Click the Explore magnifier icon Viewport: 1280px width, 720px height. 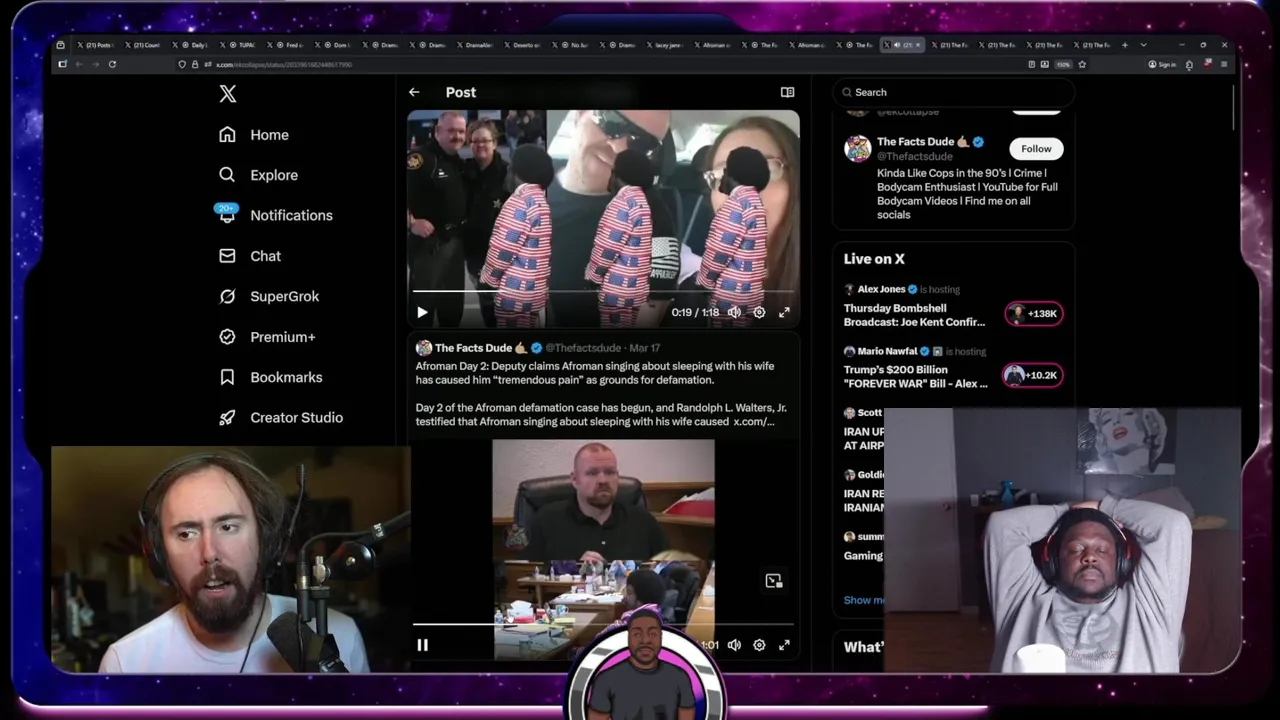pos(227,175)
